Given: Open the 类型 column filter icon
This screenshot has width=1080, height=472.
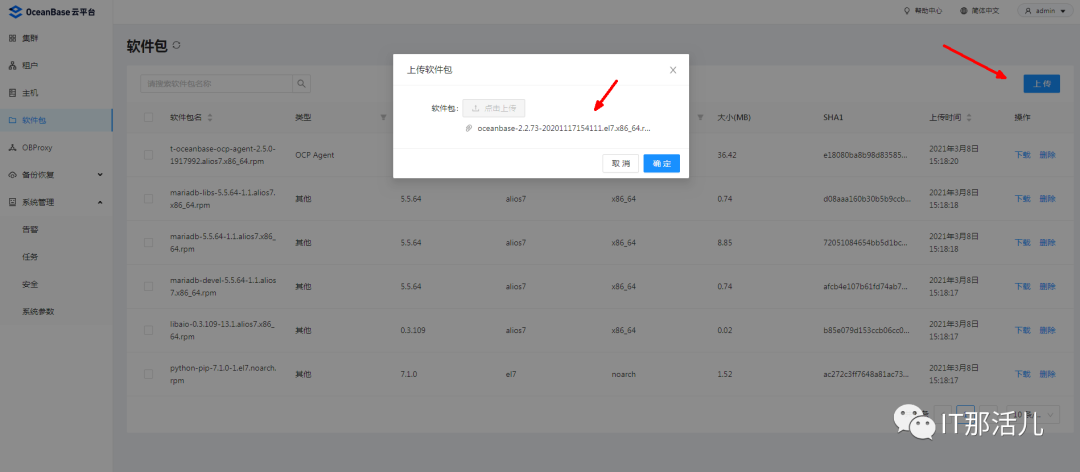Looking at the screenshot, I should 384,118.
